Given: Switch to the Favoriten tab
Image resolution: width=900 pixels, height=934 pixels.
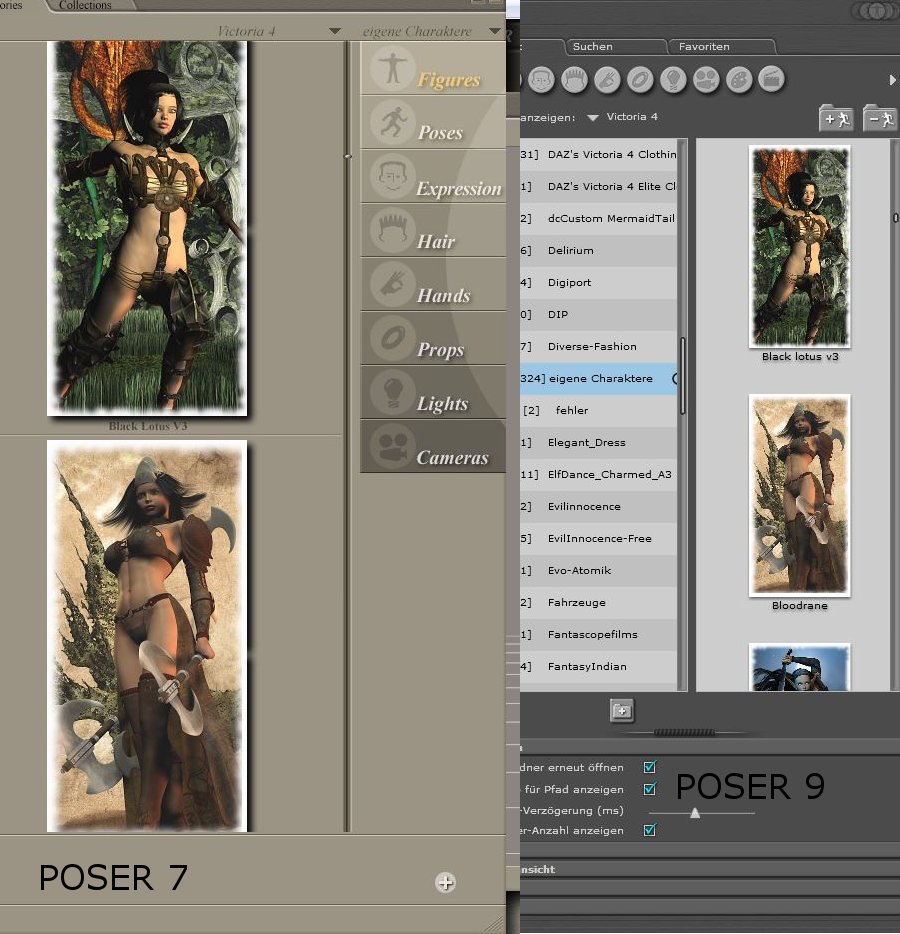Looking at the screenshot, I should tap(704, 47).
